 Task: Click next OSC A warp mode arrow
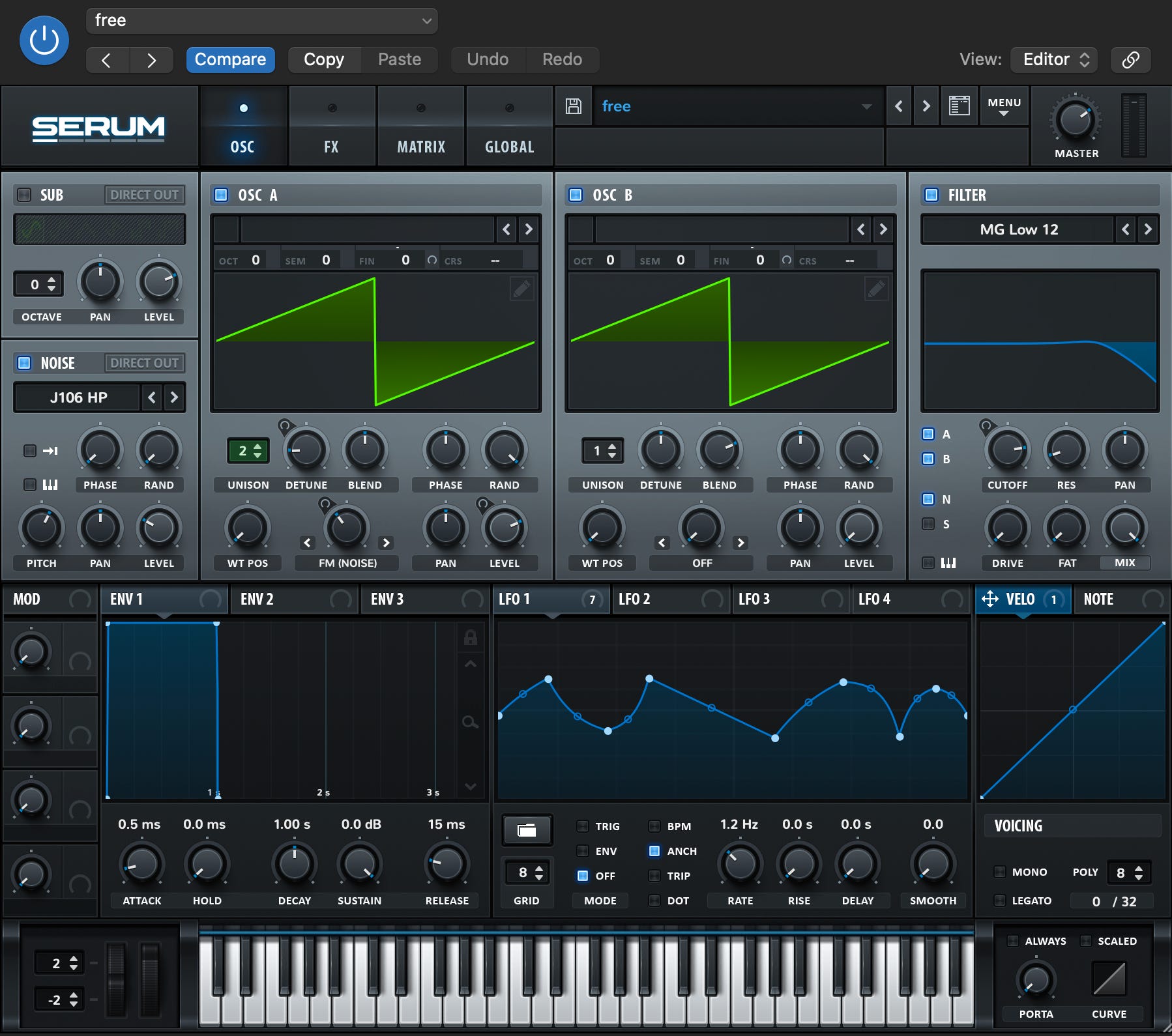point(386,543)
